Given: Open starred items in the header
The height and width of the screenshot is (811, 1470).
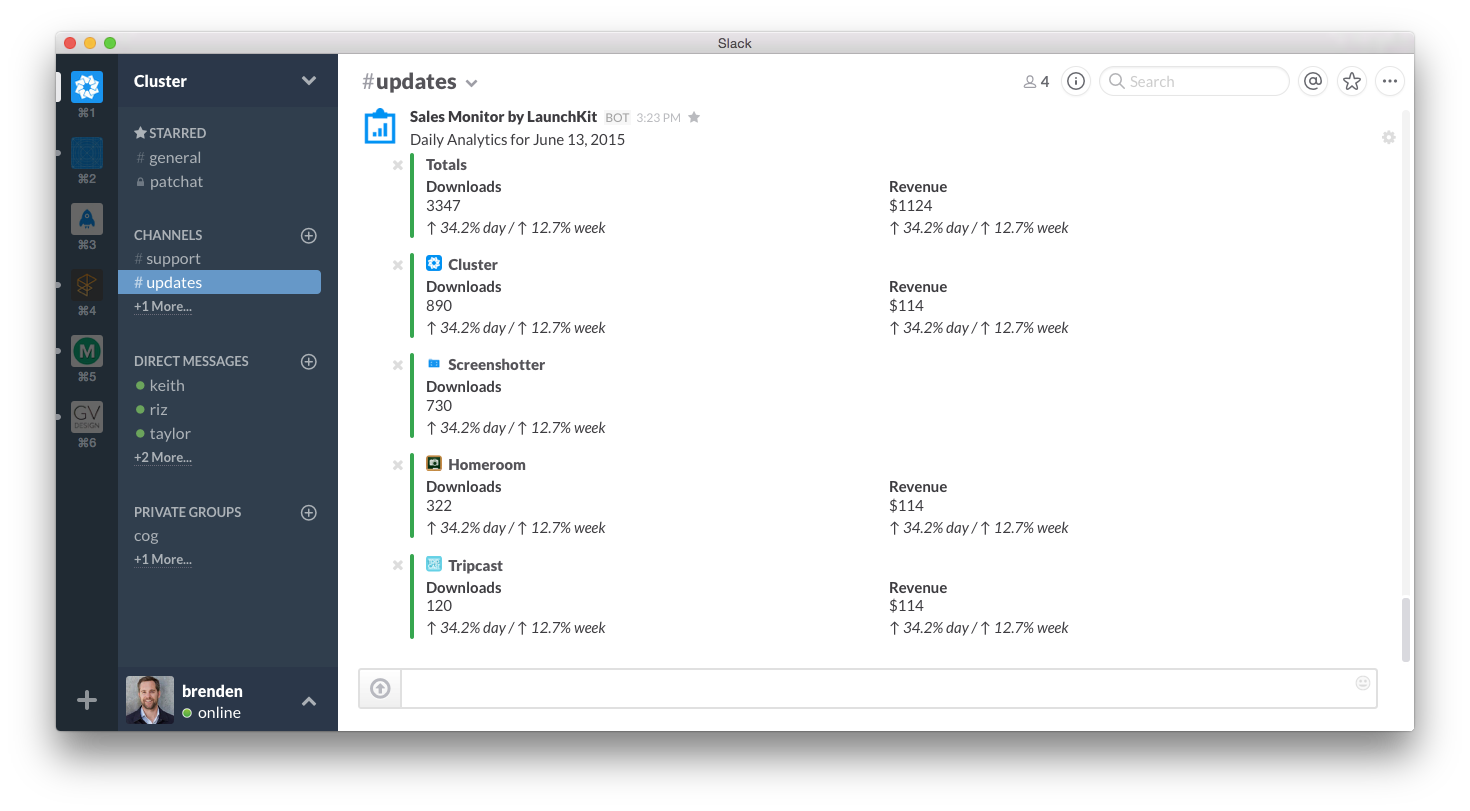Looking at the screenshot, I should 1352,82.
